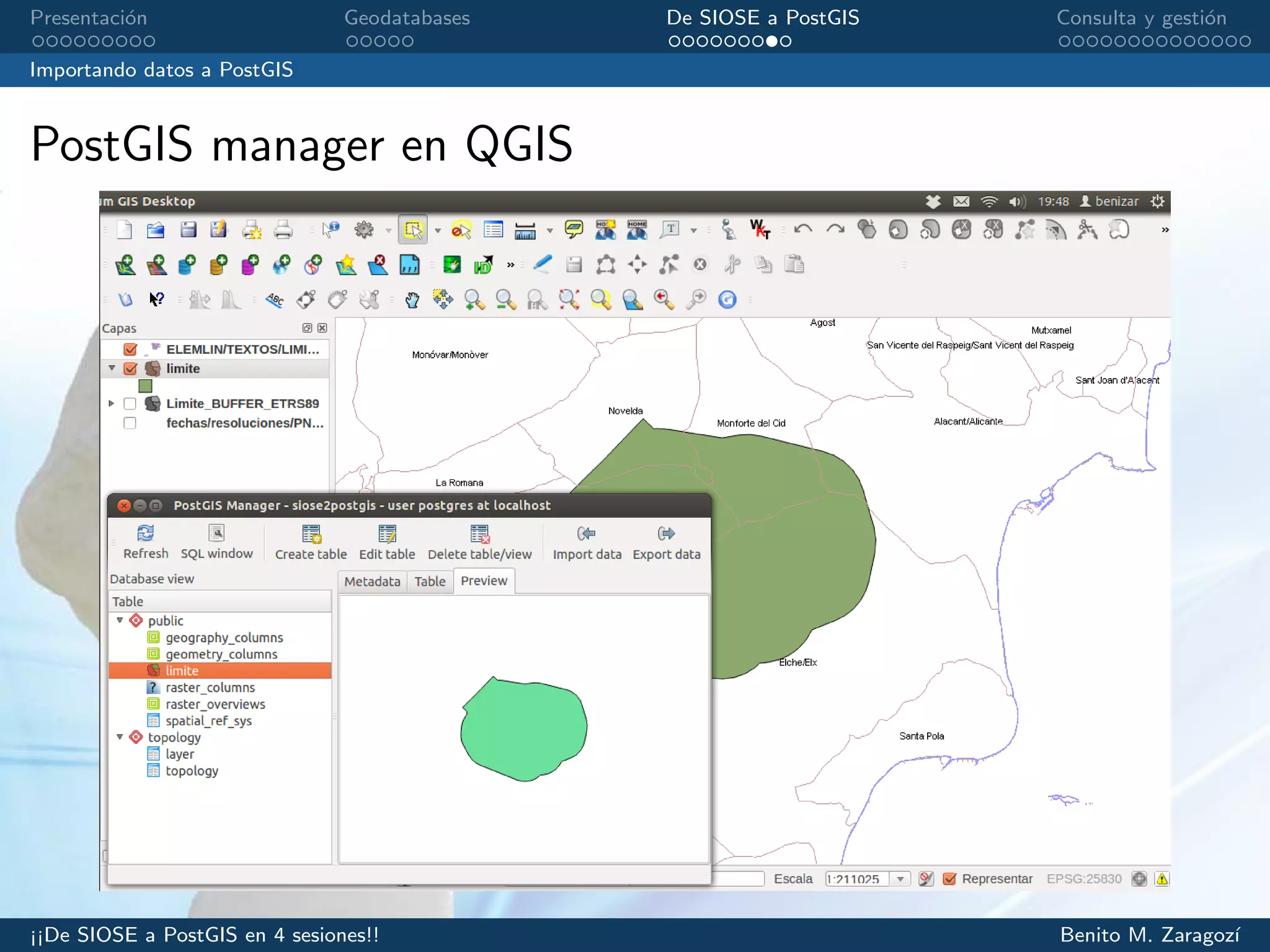Click the New project icon in QGIS toolbar
The height and width of the screenshot is (952, 1270).
tap(124, 230)
